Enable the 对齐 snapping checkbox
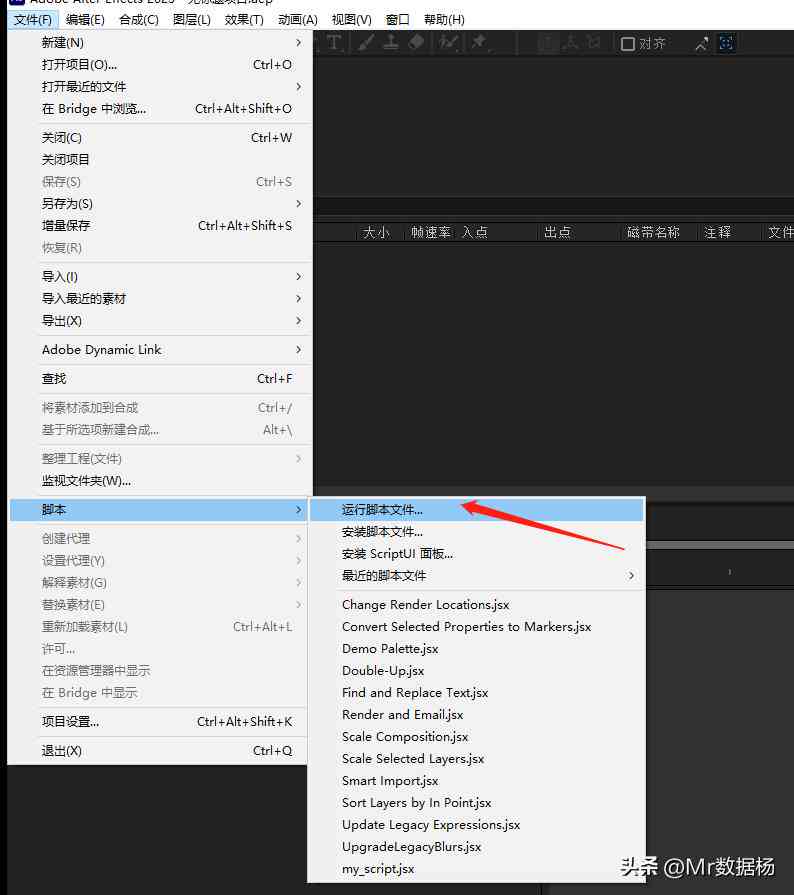Viewport: 794px width, 895px height. (x=628, y=44)
